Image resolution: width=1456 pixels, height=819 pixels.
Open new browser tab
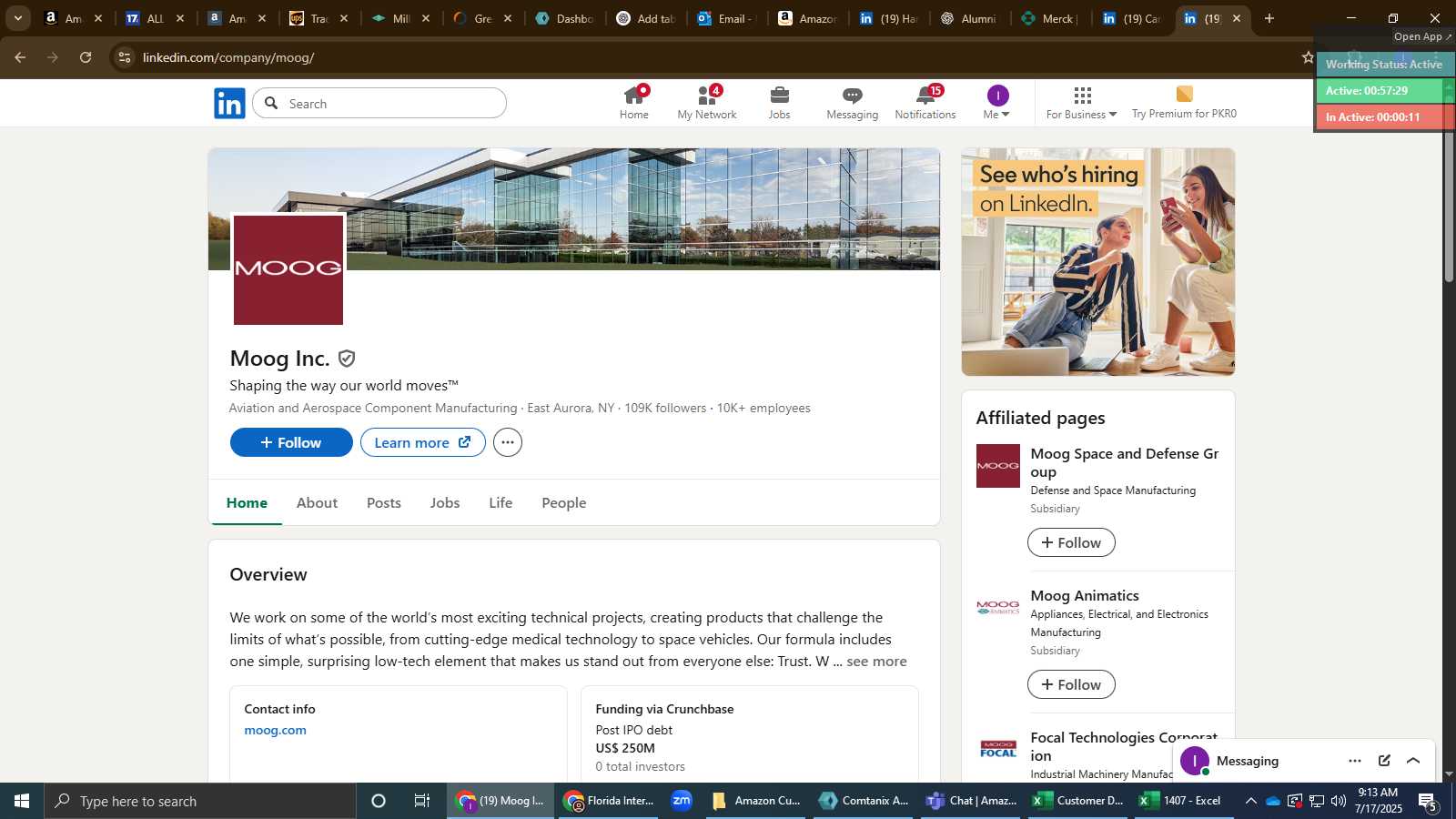click(1269, 18)
